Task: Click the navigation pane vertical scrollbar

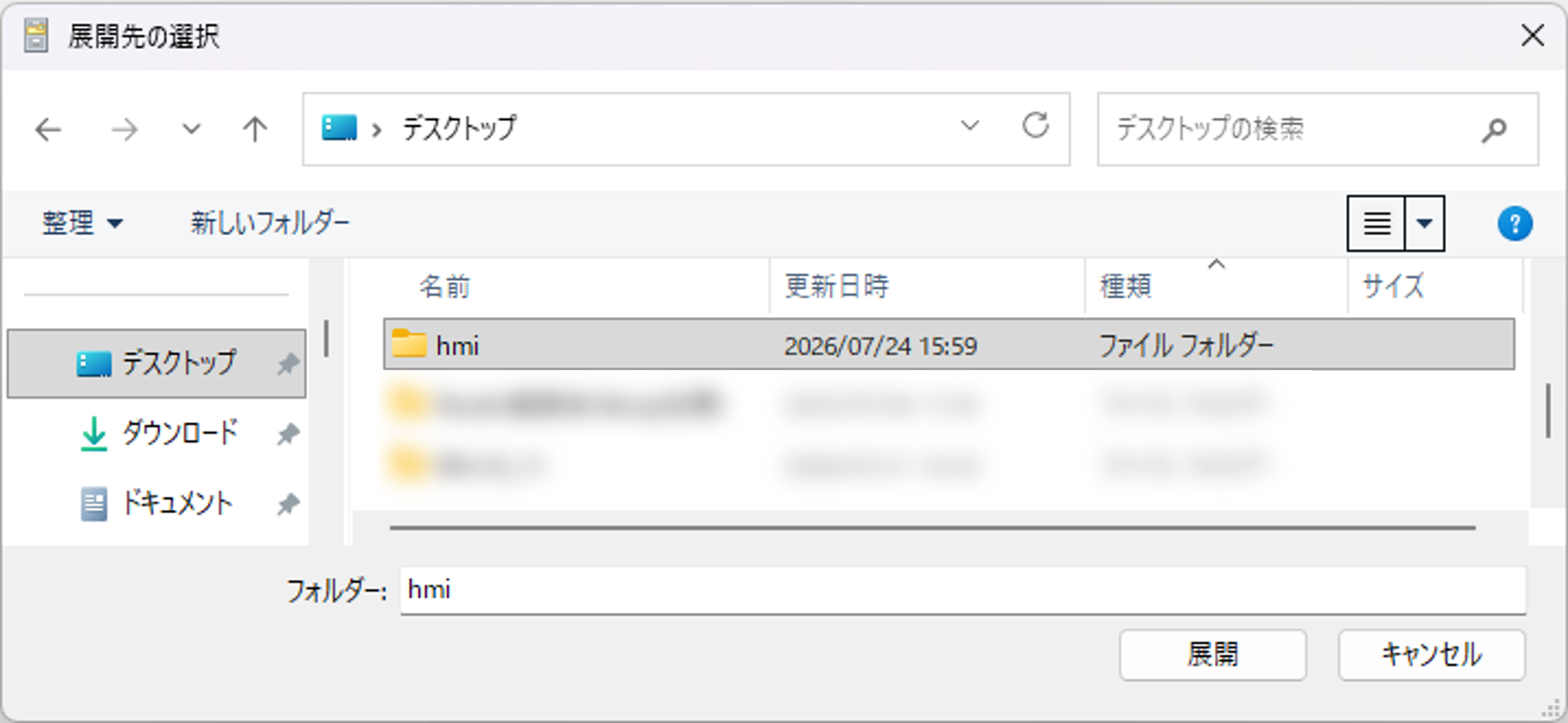Action: tap(327, 338)
